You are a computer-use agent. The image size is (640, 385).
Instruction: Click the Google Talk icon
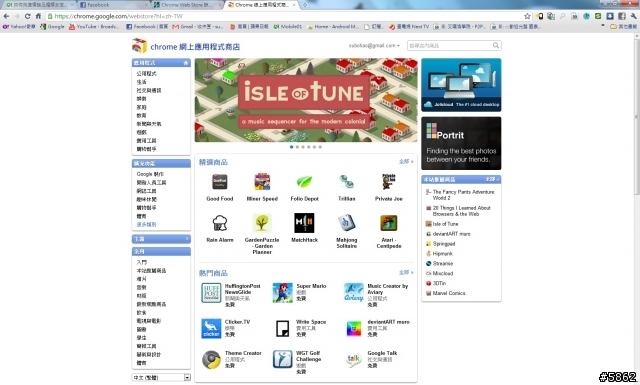[x=353, y=360]
